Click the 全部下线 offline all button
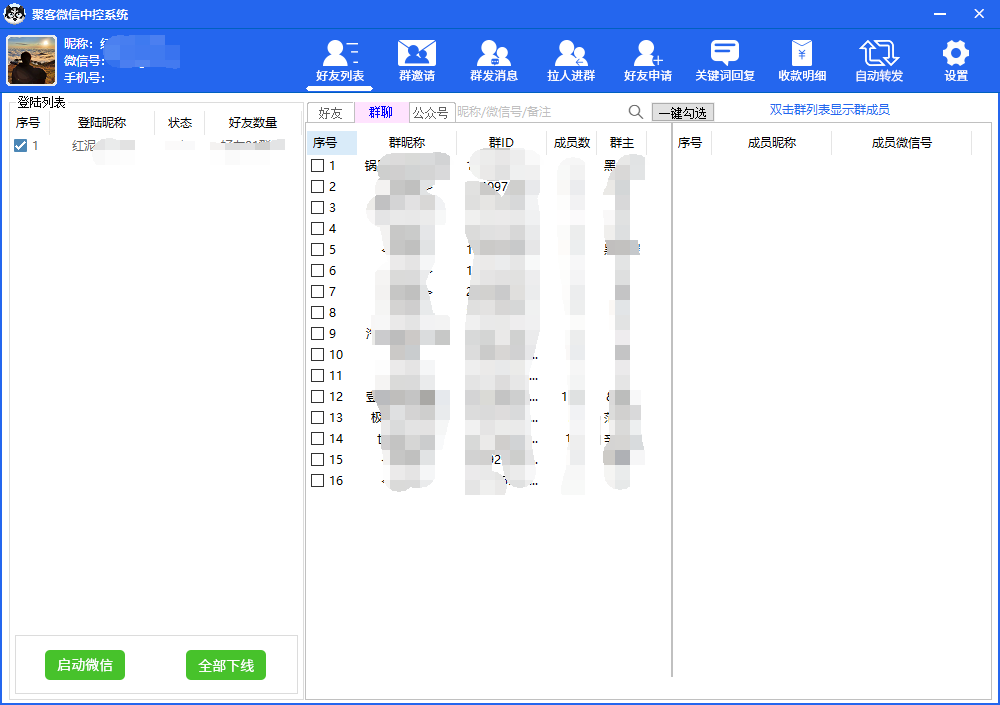The width and height of the screenshot is (1000, 705). (x=226, y=664)
